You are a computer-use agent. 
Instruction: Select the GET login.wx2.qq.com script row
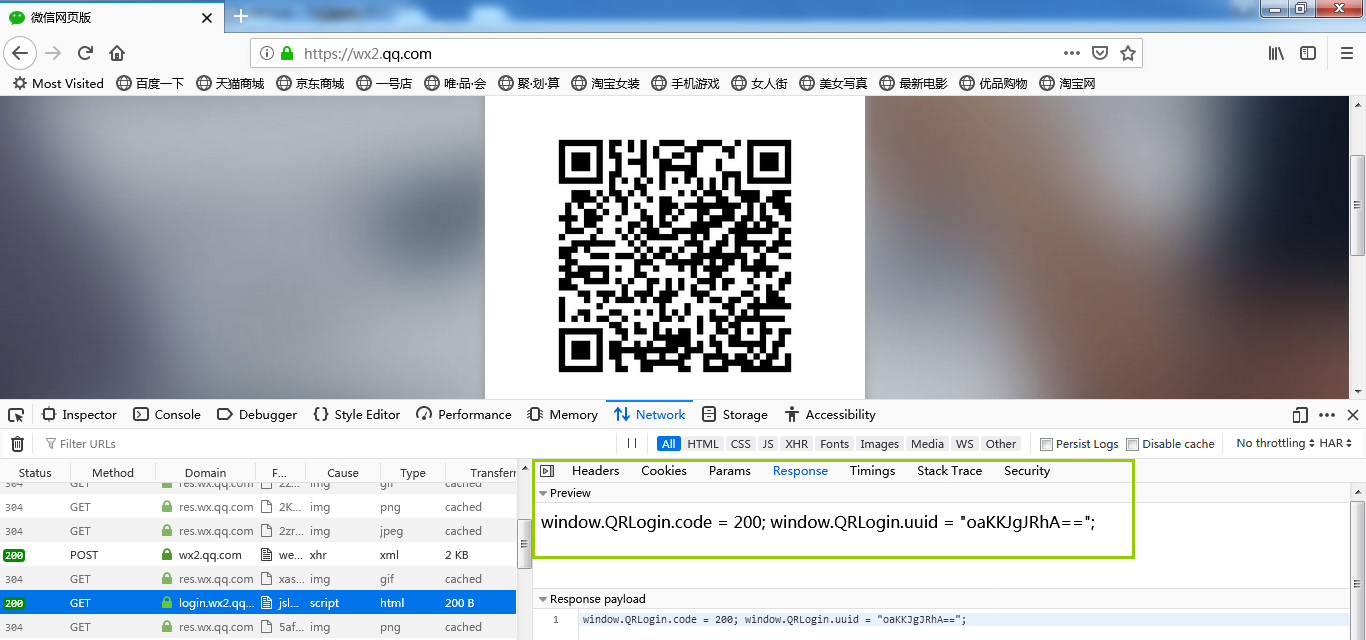[258, 603]
